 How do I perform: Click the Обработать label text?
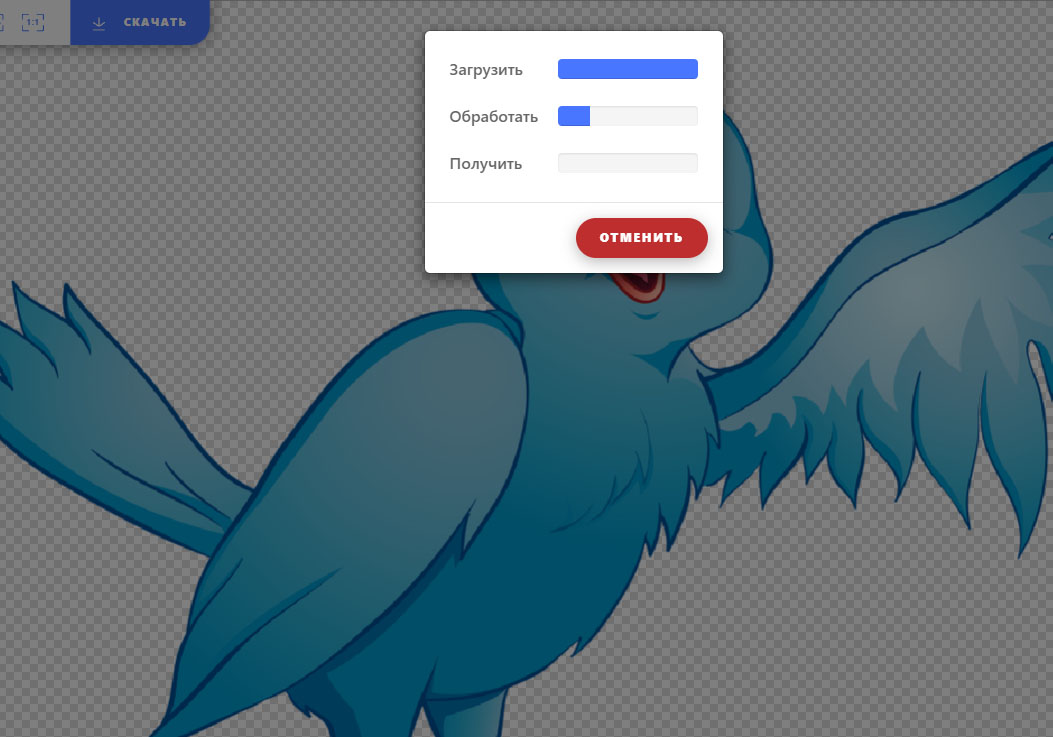click(x=494, y=117)
